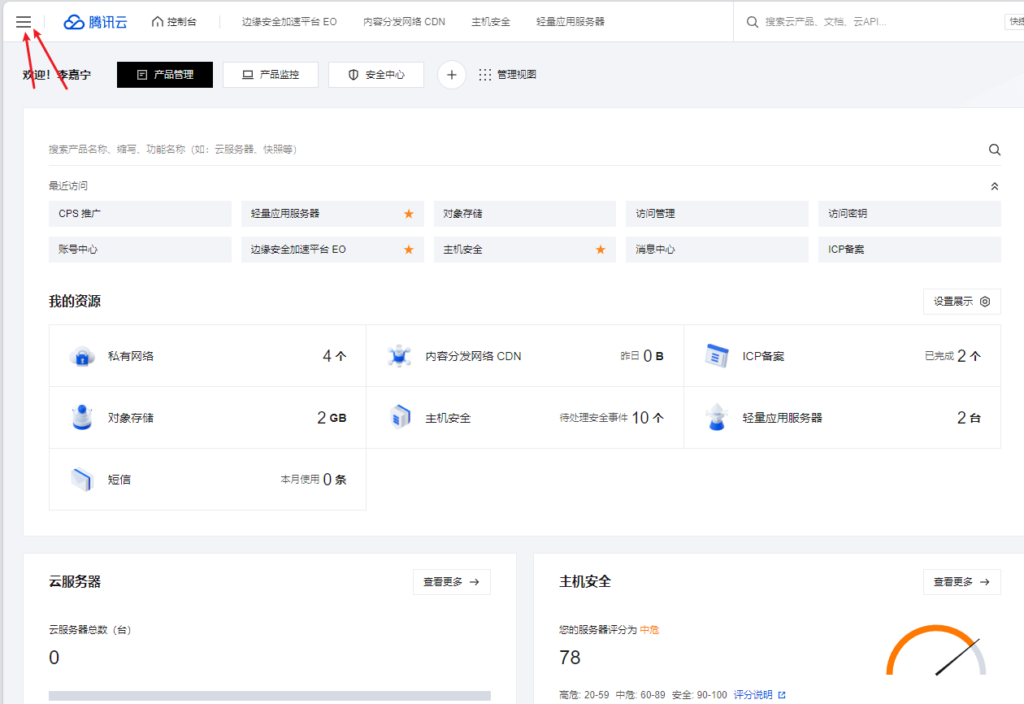Toggle the star on 边缘安全加速平台 EO
This screenshot has width=1024, height=704.
tap(408, 250)
